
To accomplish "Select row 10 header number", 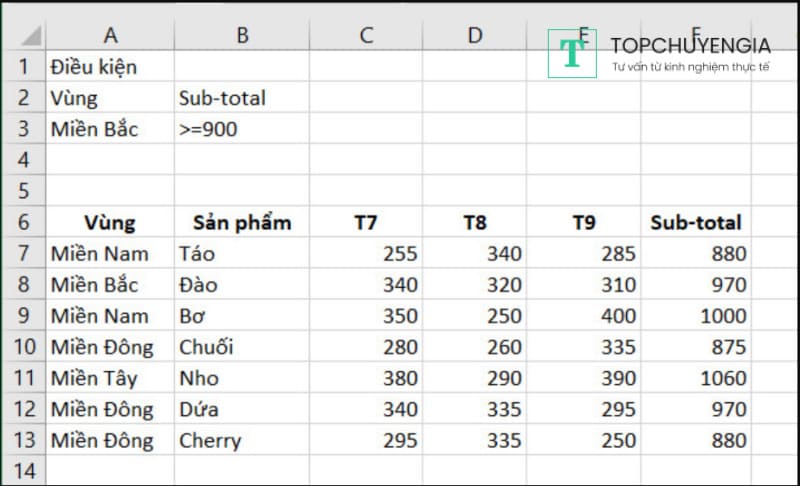I will pos(24,347).
